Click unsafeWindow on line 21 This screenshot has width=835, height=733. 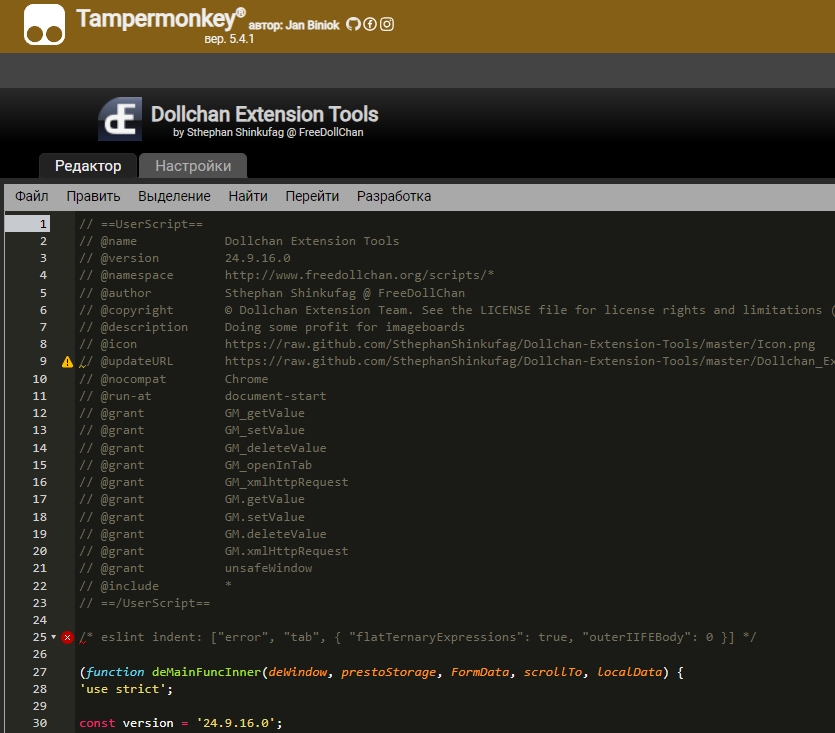(268, 568)
